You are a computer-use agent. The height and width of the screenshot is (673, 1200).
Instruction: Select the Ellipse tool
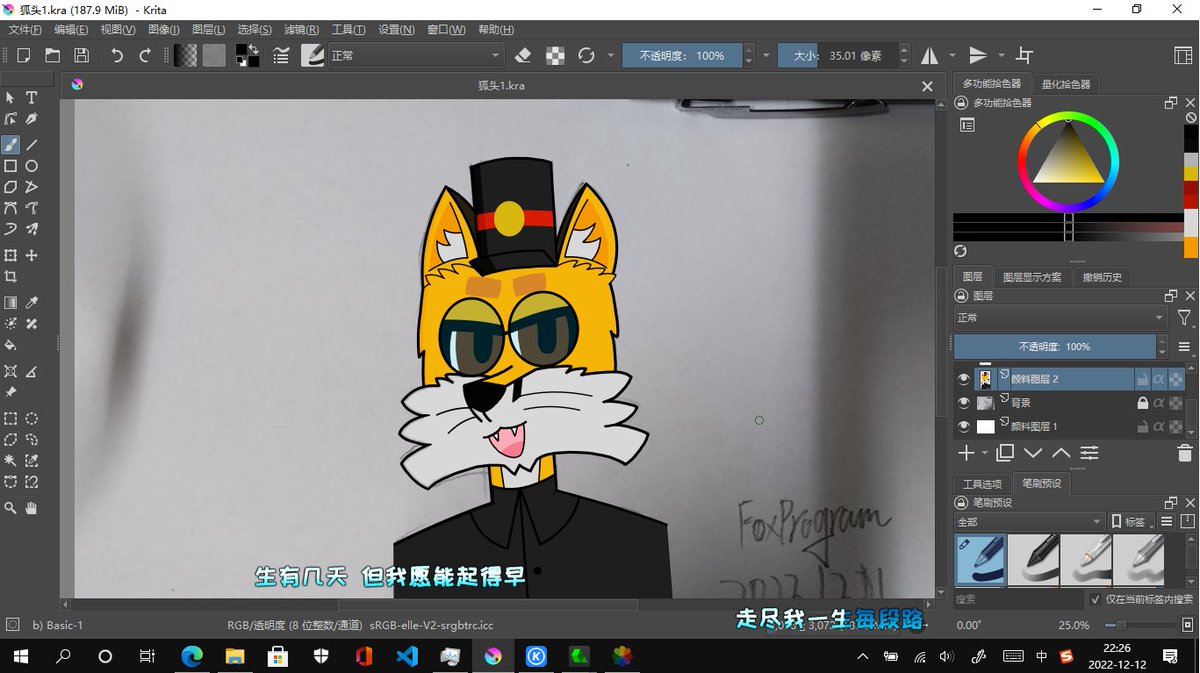coord(31,166)
